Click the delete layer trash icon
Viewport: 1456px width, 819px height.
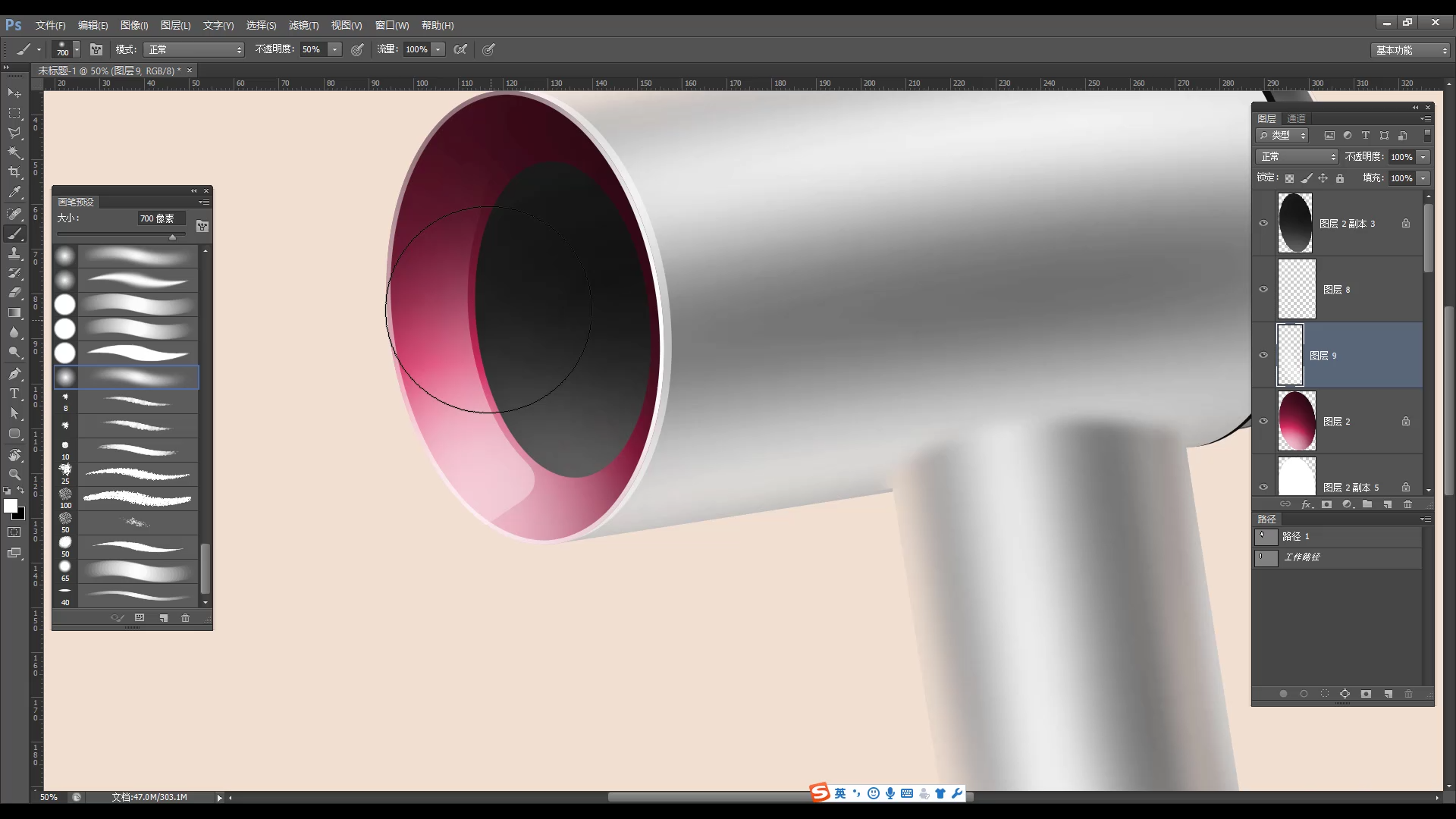coord(1408,504)
